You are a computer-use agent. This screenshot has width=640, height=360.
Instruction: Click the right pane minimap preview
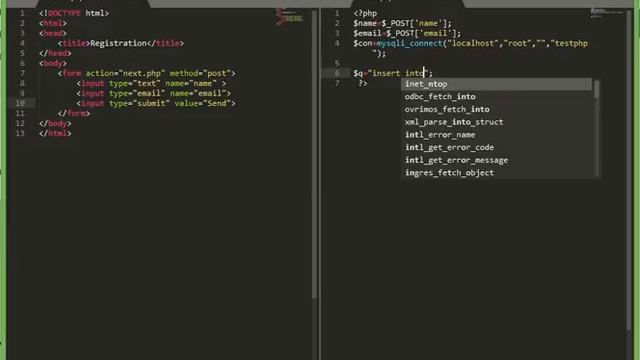click(607, 13)
